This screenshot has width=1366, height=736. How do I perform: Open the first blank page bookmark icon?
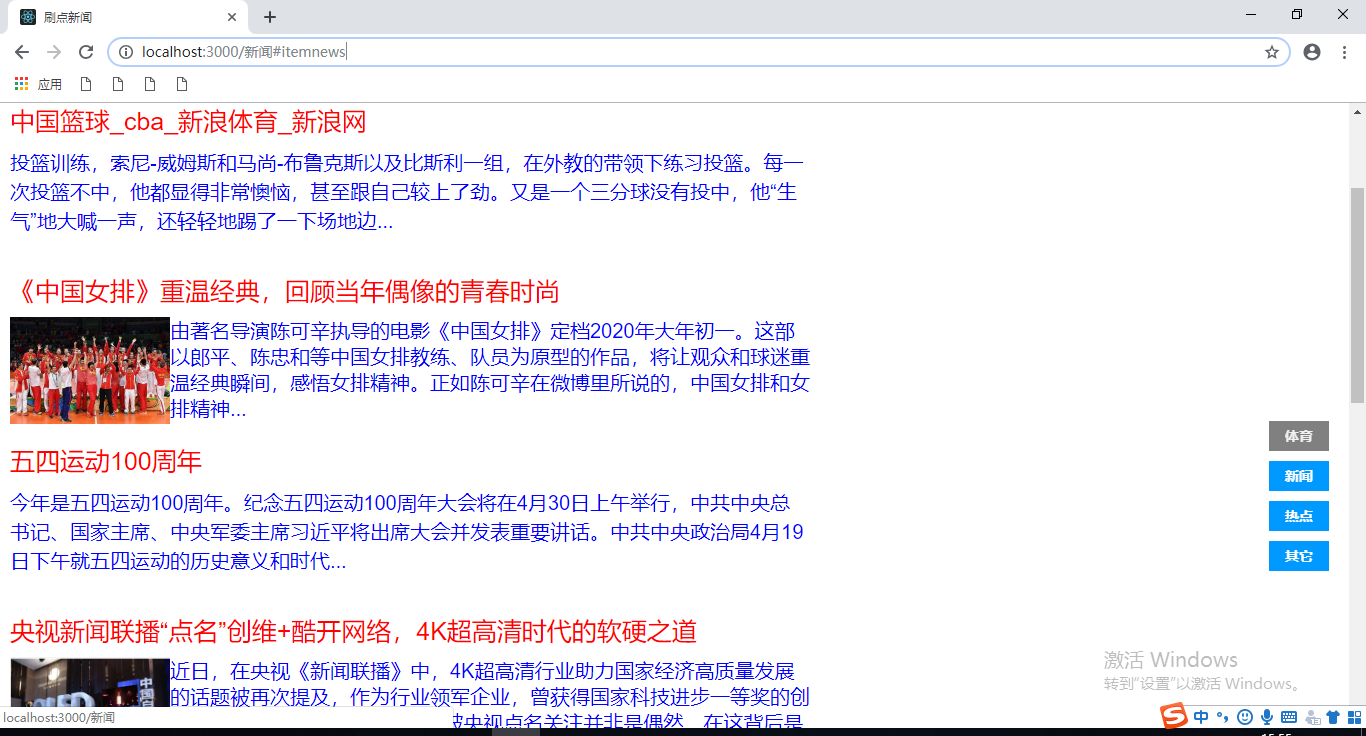86,84
